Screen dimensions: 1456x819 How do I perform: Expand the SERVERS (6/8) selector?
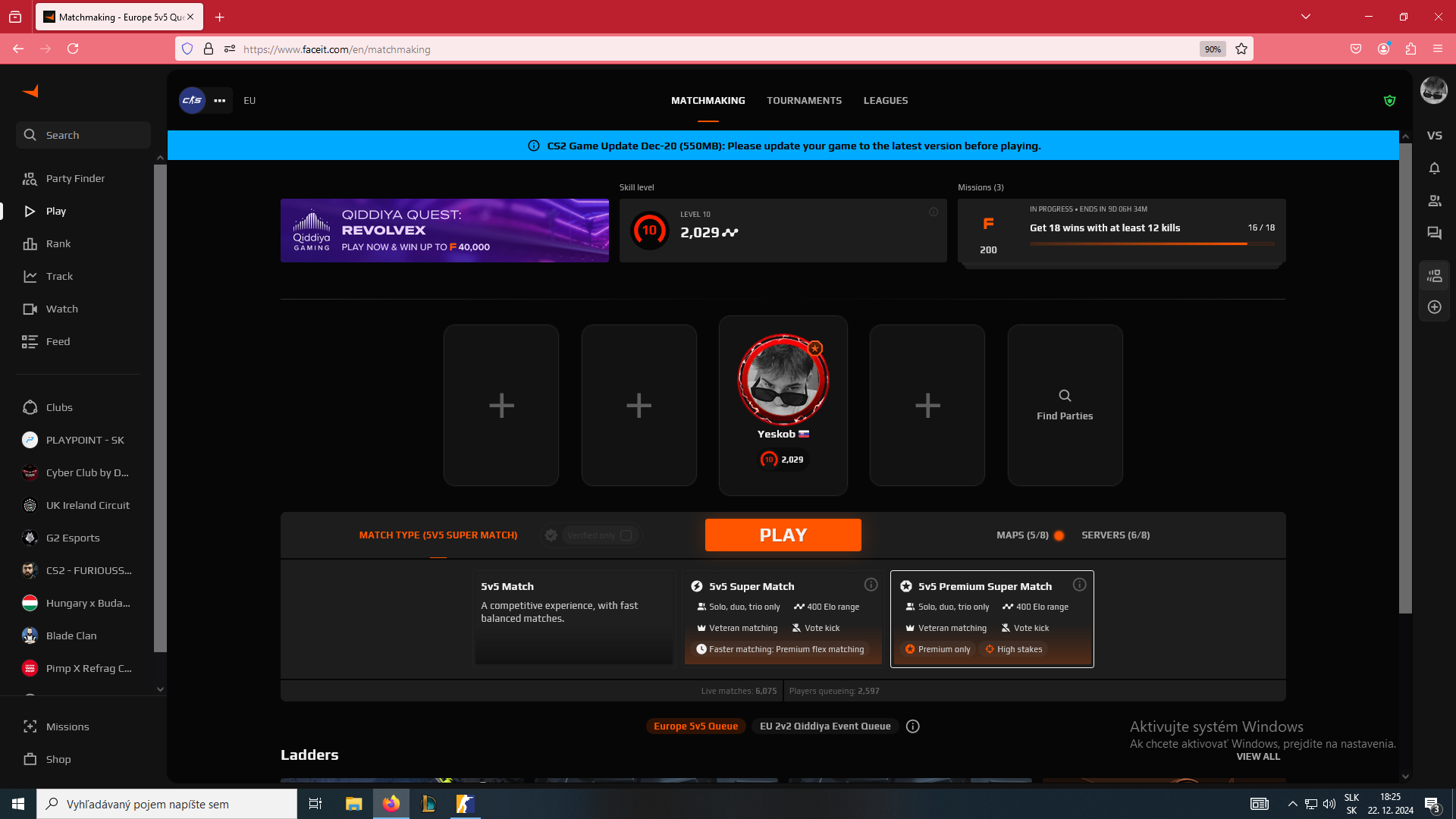(1115, 535)
